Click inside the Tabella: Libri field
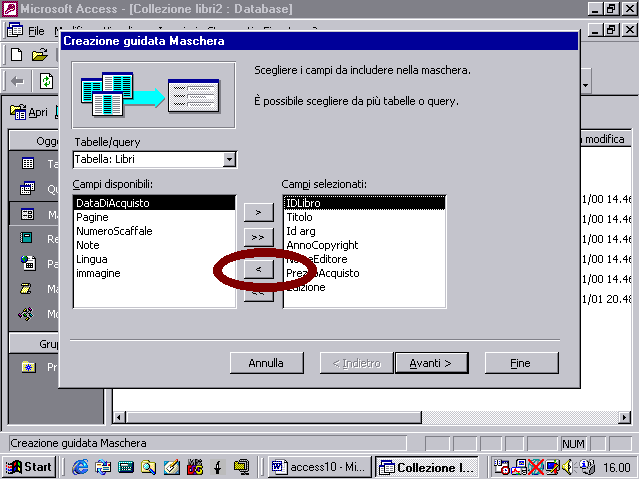 148,159
